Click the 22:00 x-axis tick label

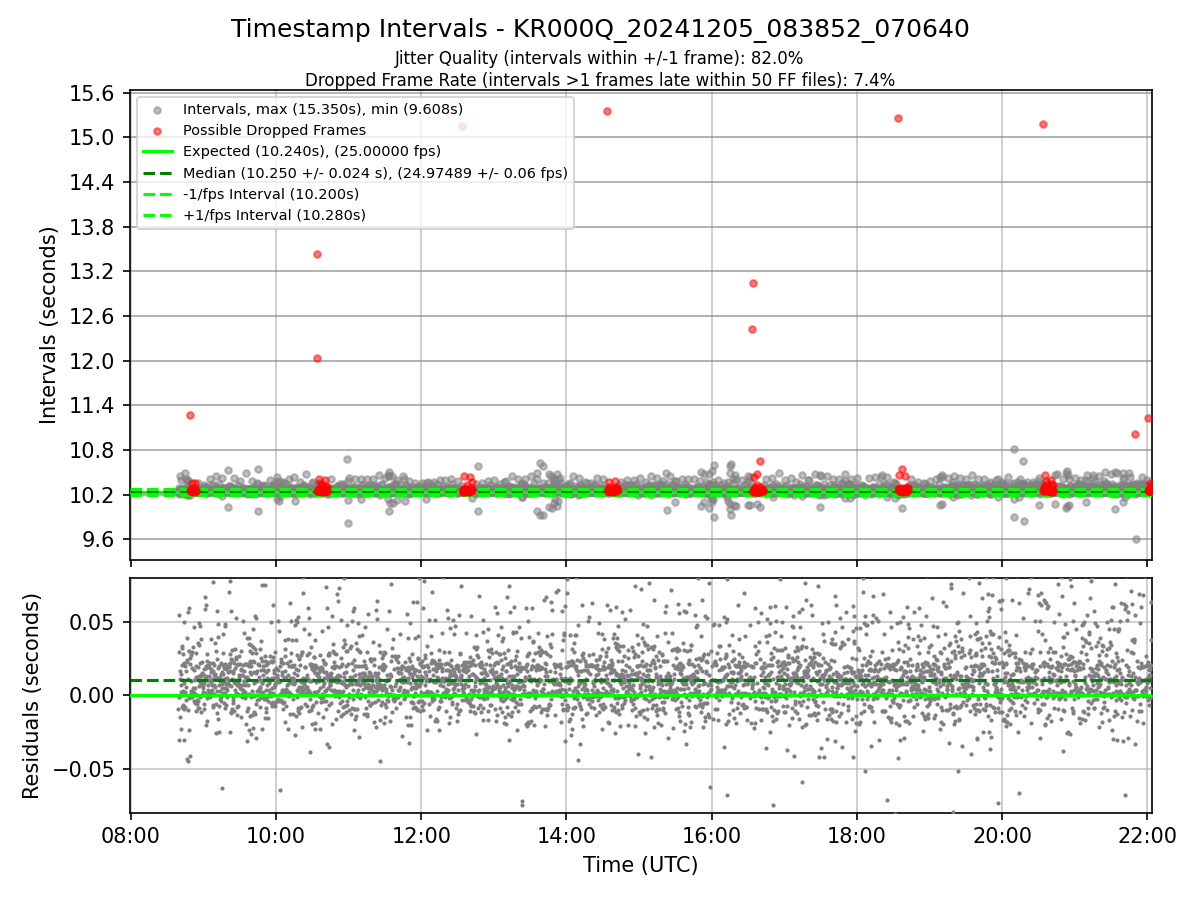[x=1147, y=834]
